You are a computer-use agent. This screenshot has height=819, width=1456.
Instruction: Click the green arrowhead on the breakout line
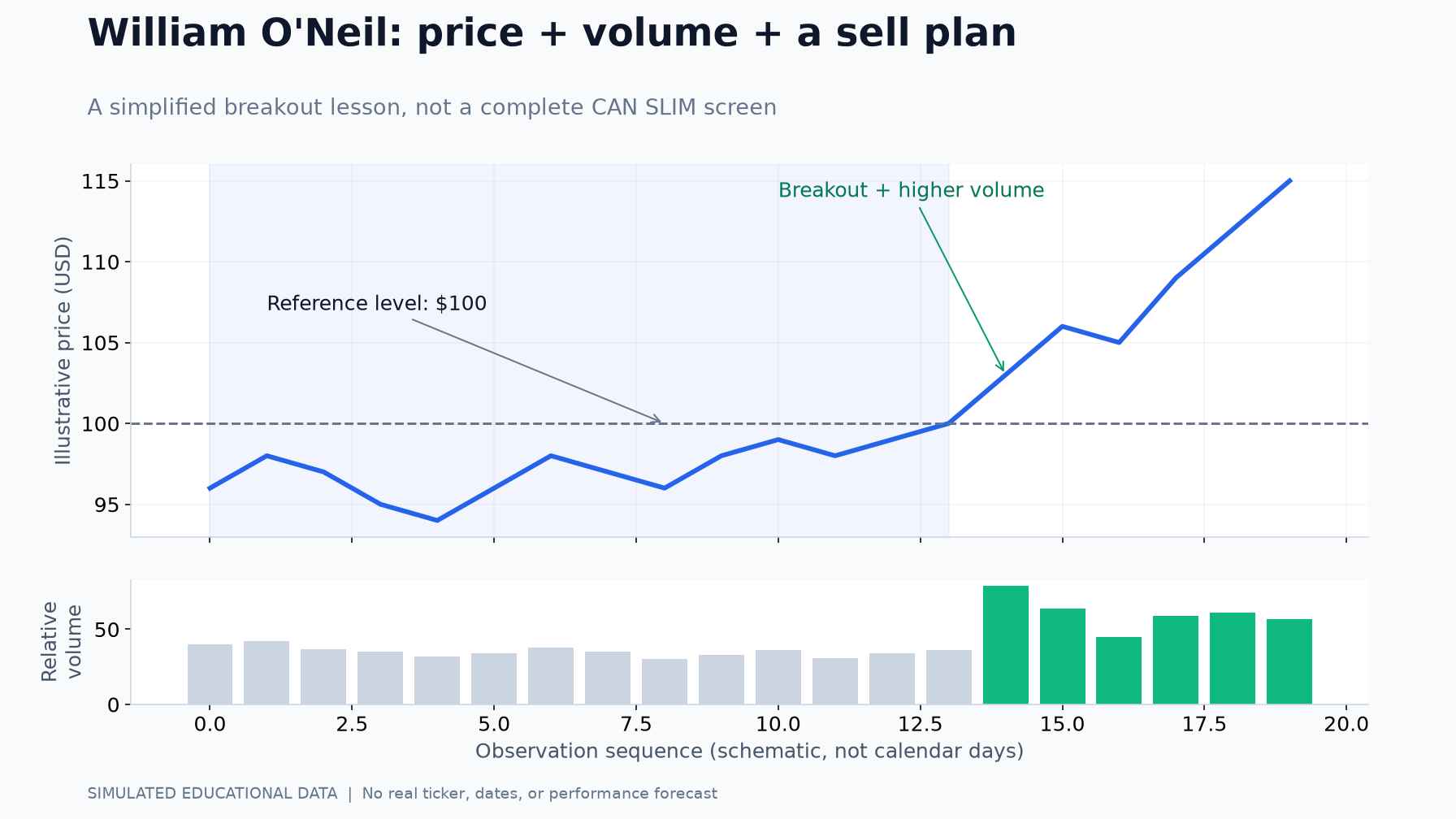[x=1002, y=367]
